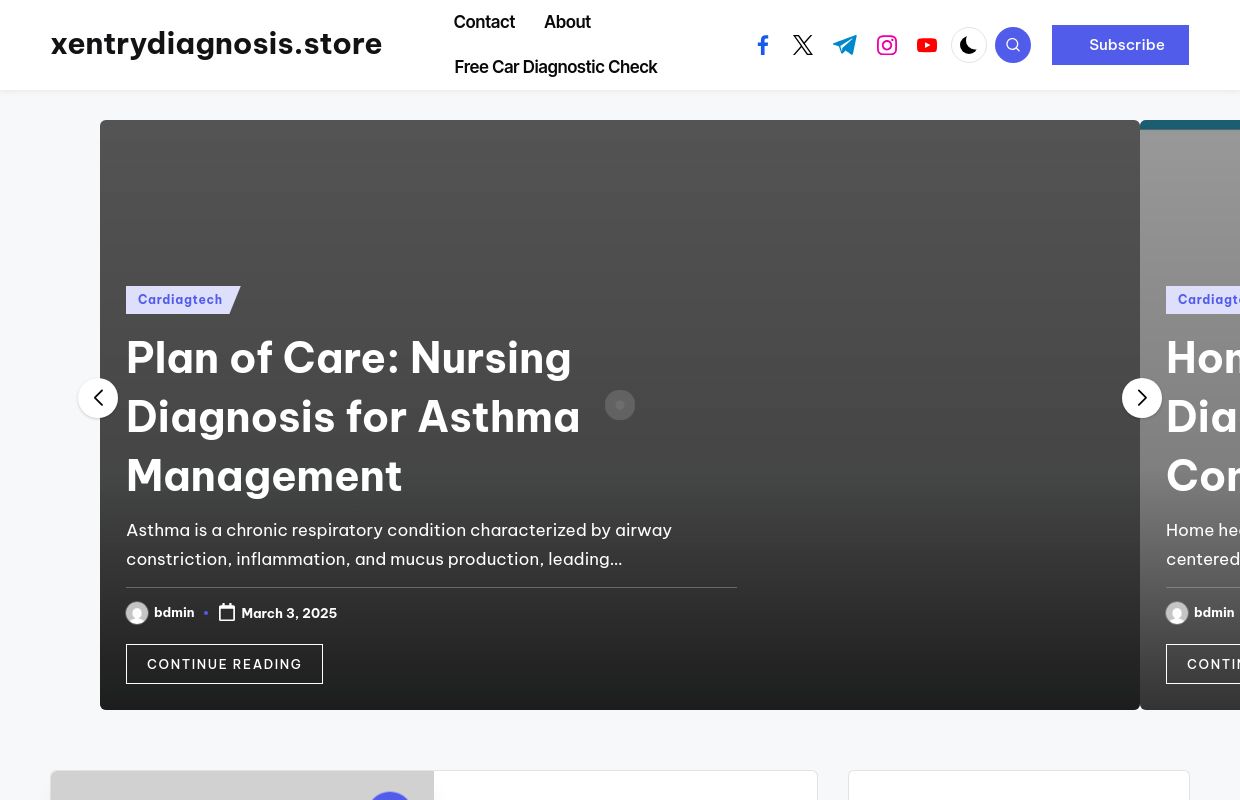Advance carousel with the right arrow

coord(1142,398)
